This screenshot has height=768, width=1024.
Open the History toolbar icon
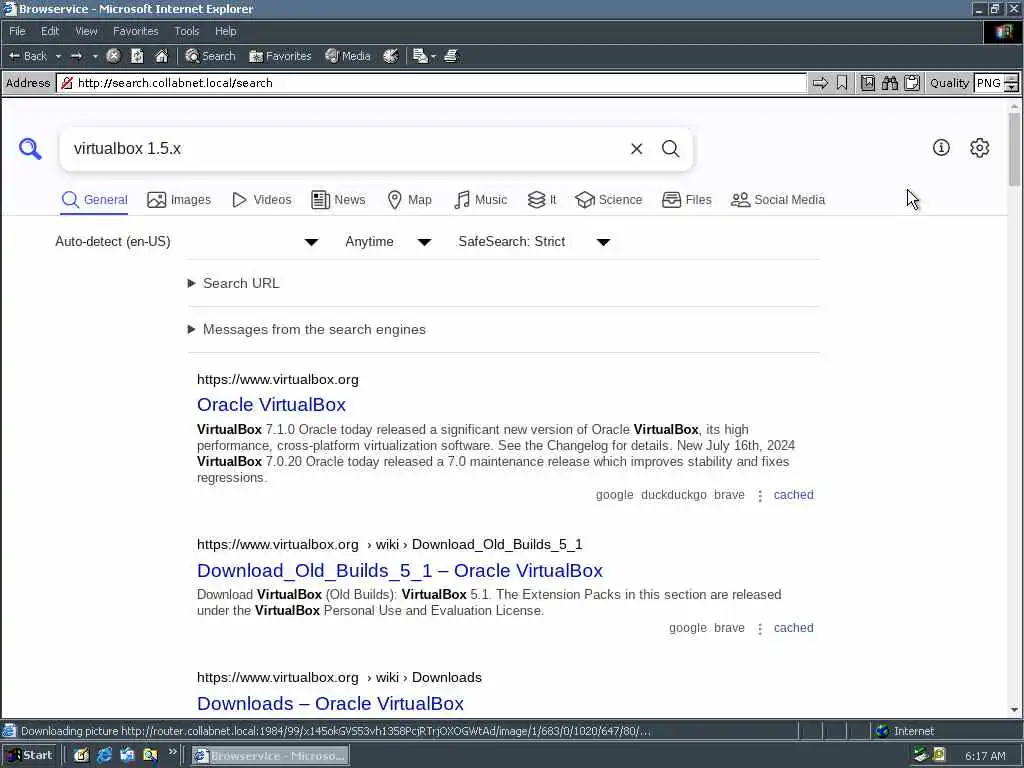point(391,56)
